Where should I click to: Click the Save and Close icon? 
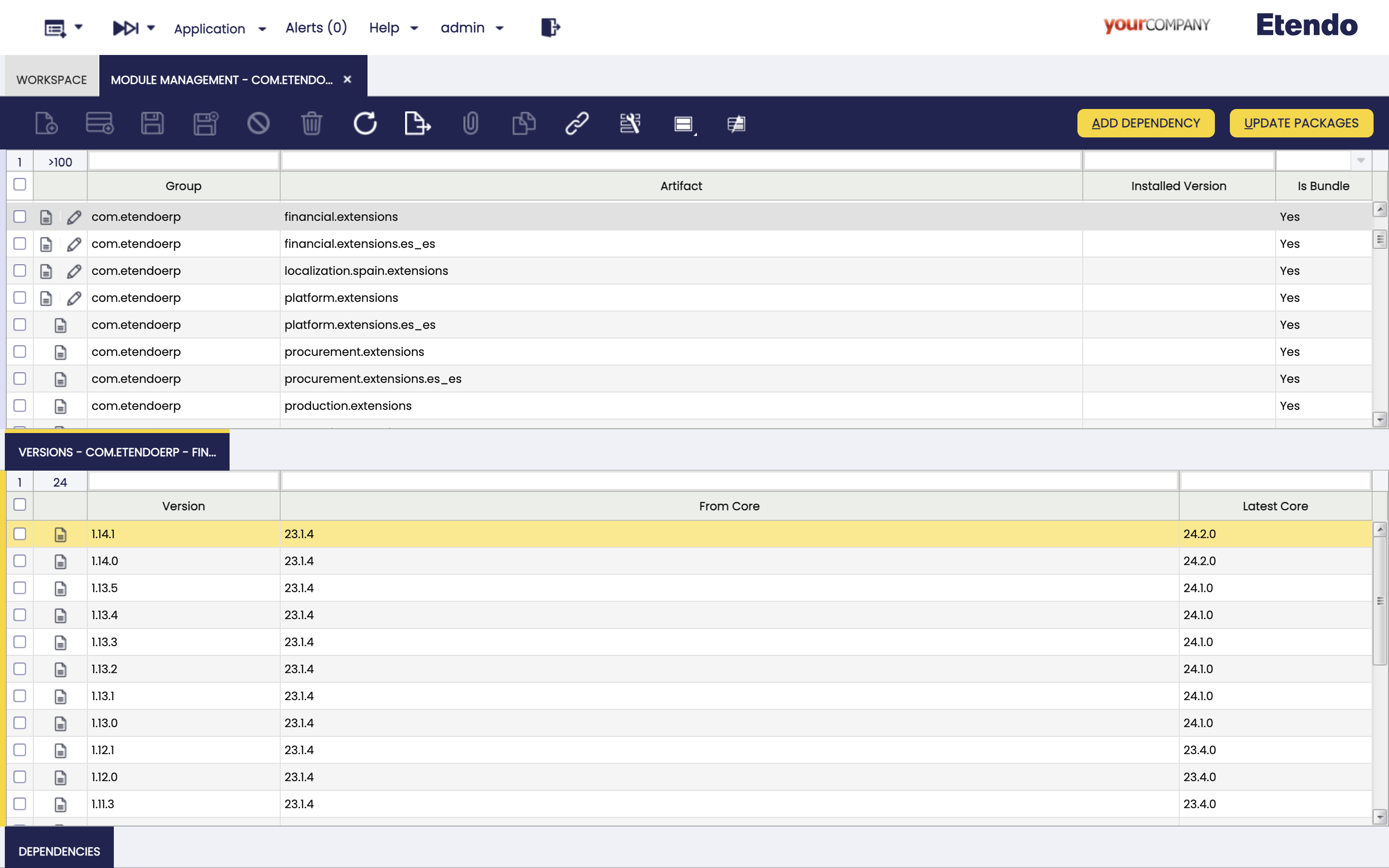click(x=205, y=123)
